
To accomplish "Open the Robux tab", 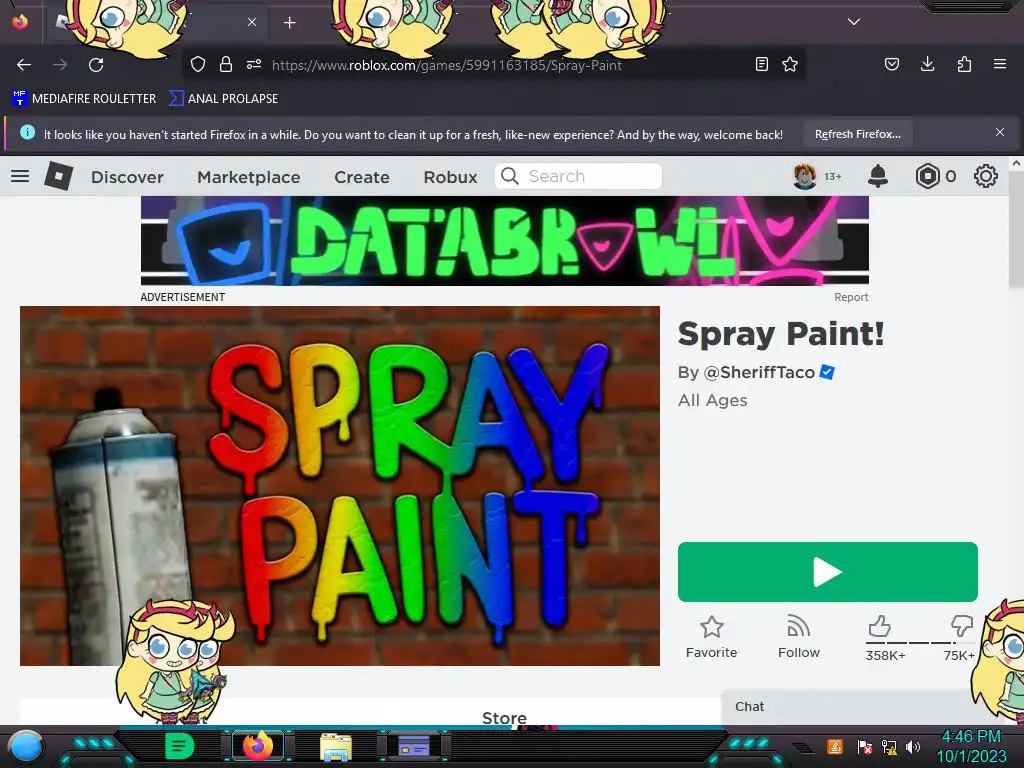I will tap(450, 177).
